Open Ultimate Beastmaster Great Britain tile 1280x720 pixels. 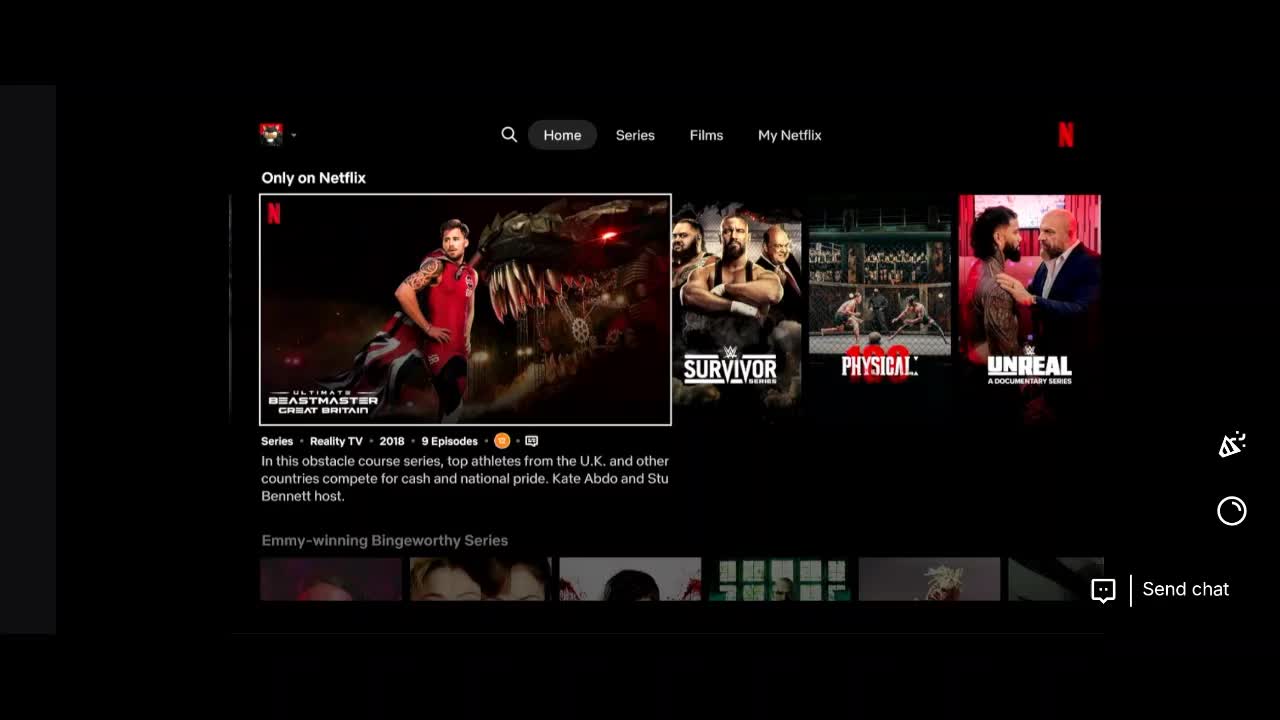pos(465,310)
